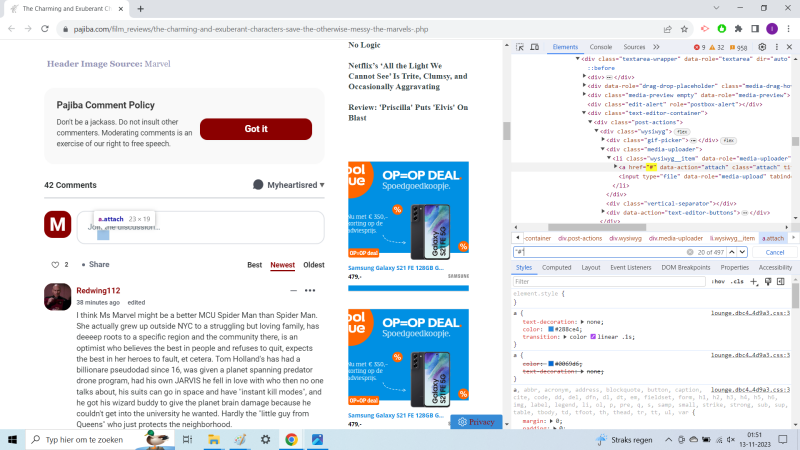Image resolution: width=800 pixels, height=450 pixels.
Task: Toggle the device toolbar icon in DevTools
Action: pos(534,47)
